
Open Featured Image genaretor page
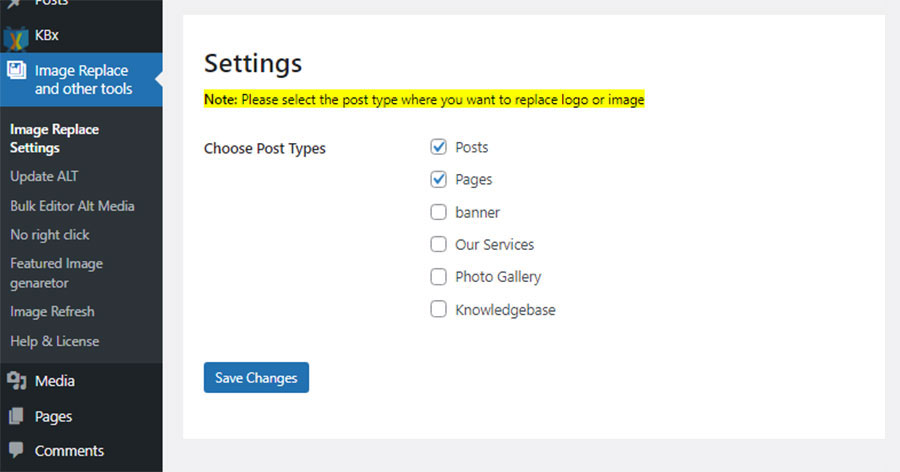coord(56,273)
